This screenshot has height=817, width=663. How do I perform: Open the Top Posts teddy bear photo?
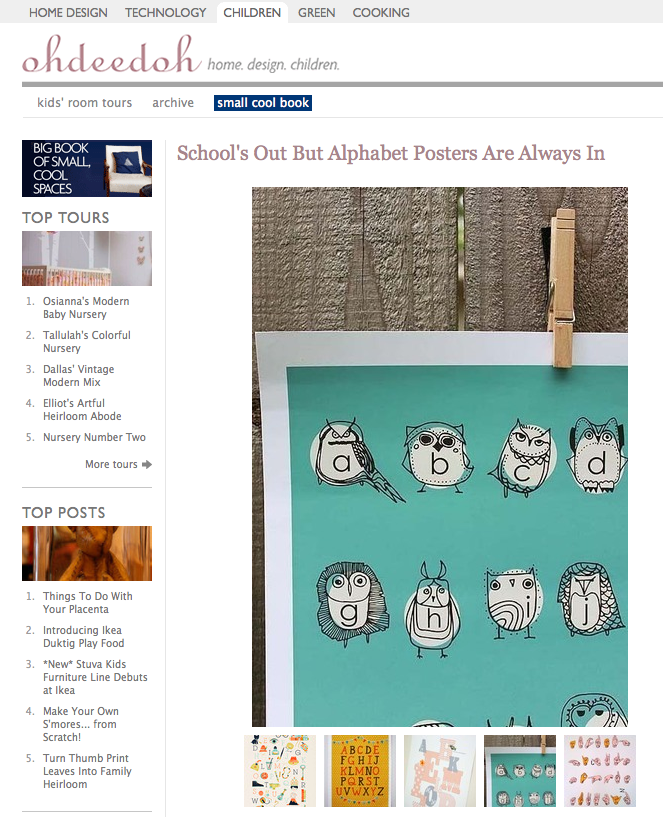87,553
